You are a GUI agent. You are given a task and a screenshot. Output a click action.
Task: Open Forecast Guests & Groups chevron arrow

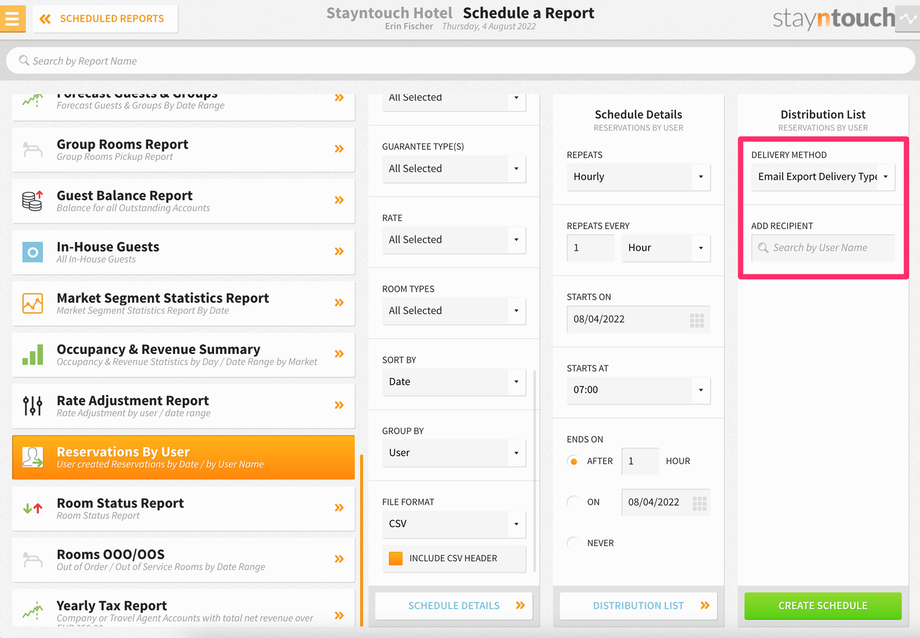339,98
